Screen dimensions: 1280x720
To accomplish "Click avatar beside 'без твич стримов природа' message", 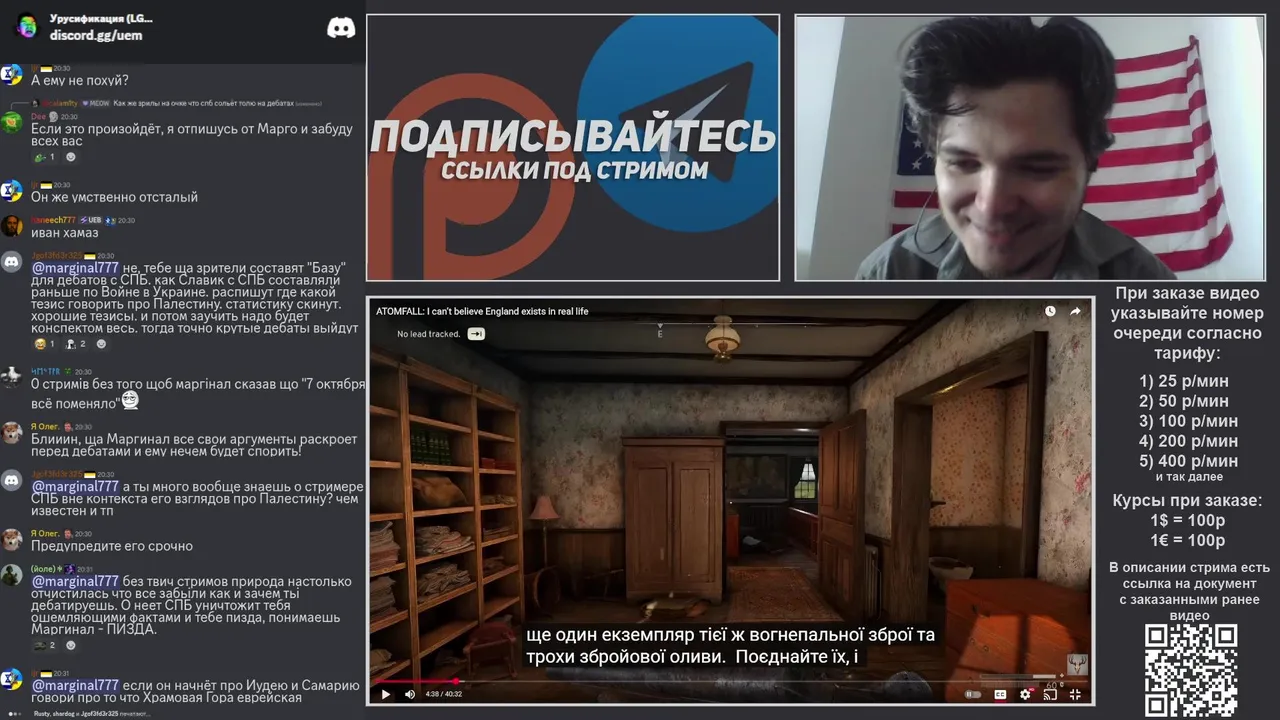I will [x=11, y=575].
